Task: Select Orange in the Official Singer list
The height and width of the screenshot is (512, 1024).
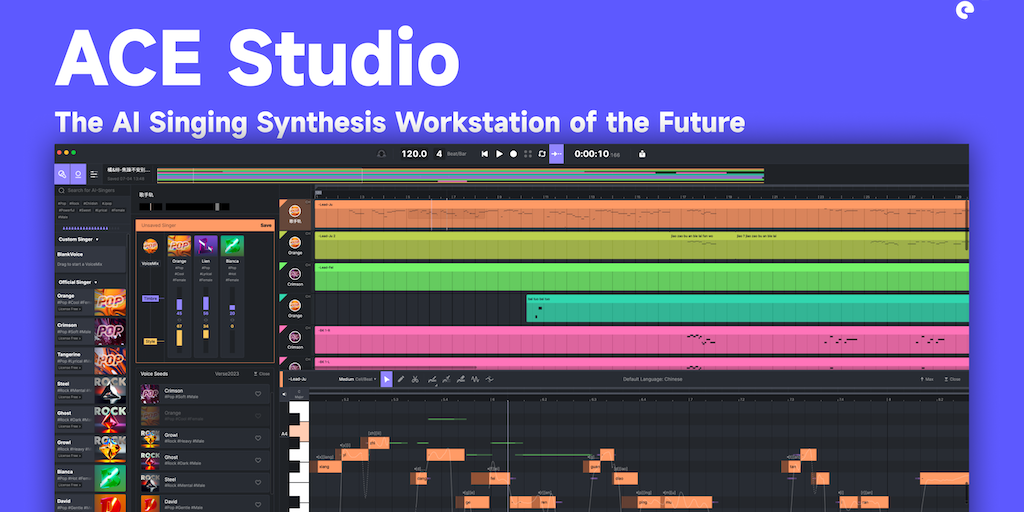Action: (x=91, y=302)
